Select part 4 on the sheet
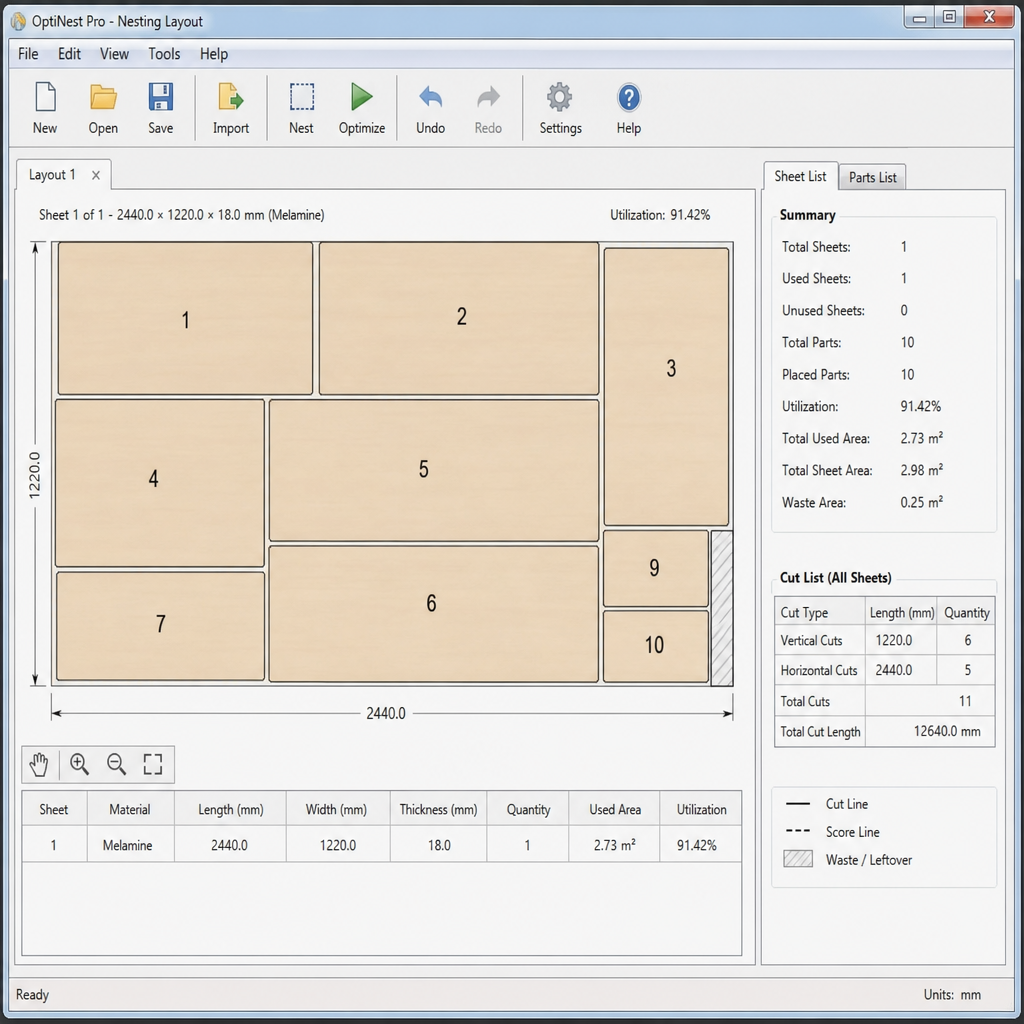Viewport: 1024px width, 1024px height. 160,483
